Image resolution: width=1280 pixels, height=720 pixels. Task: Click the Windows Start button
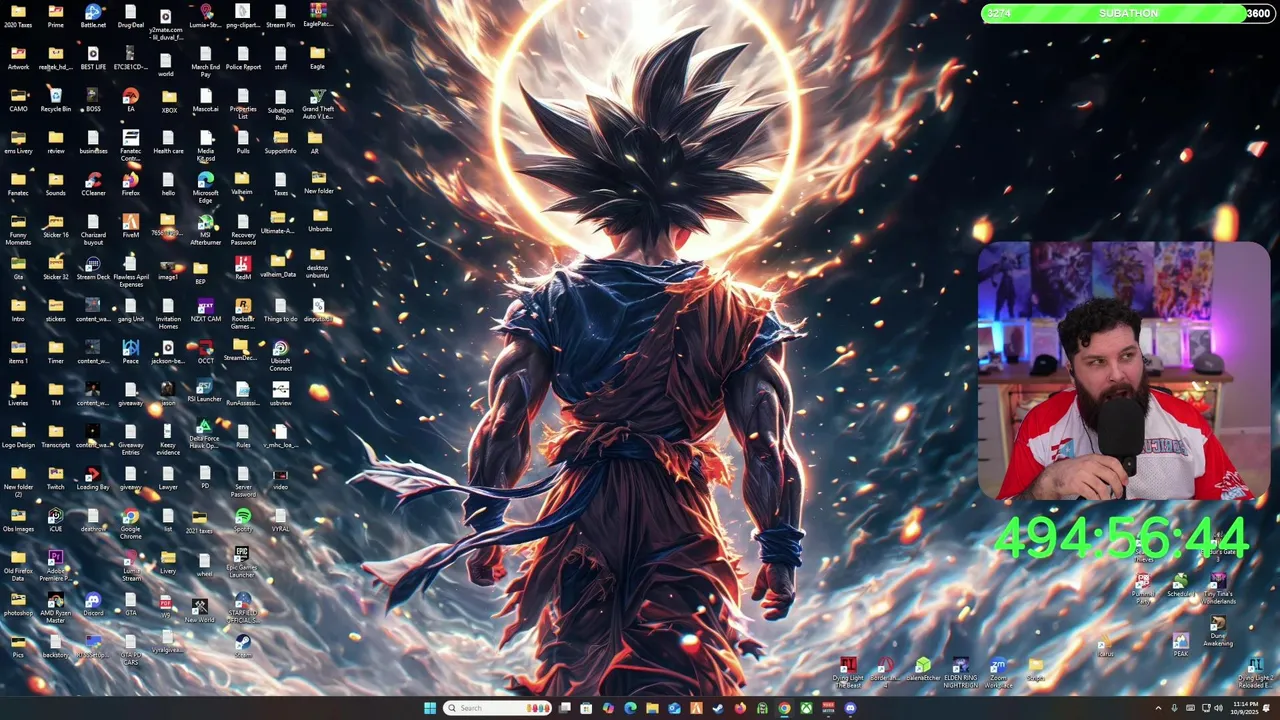point(430,708)
